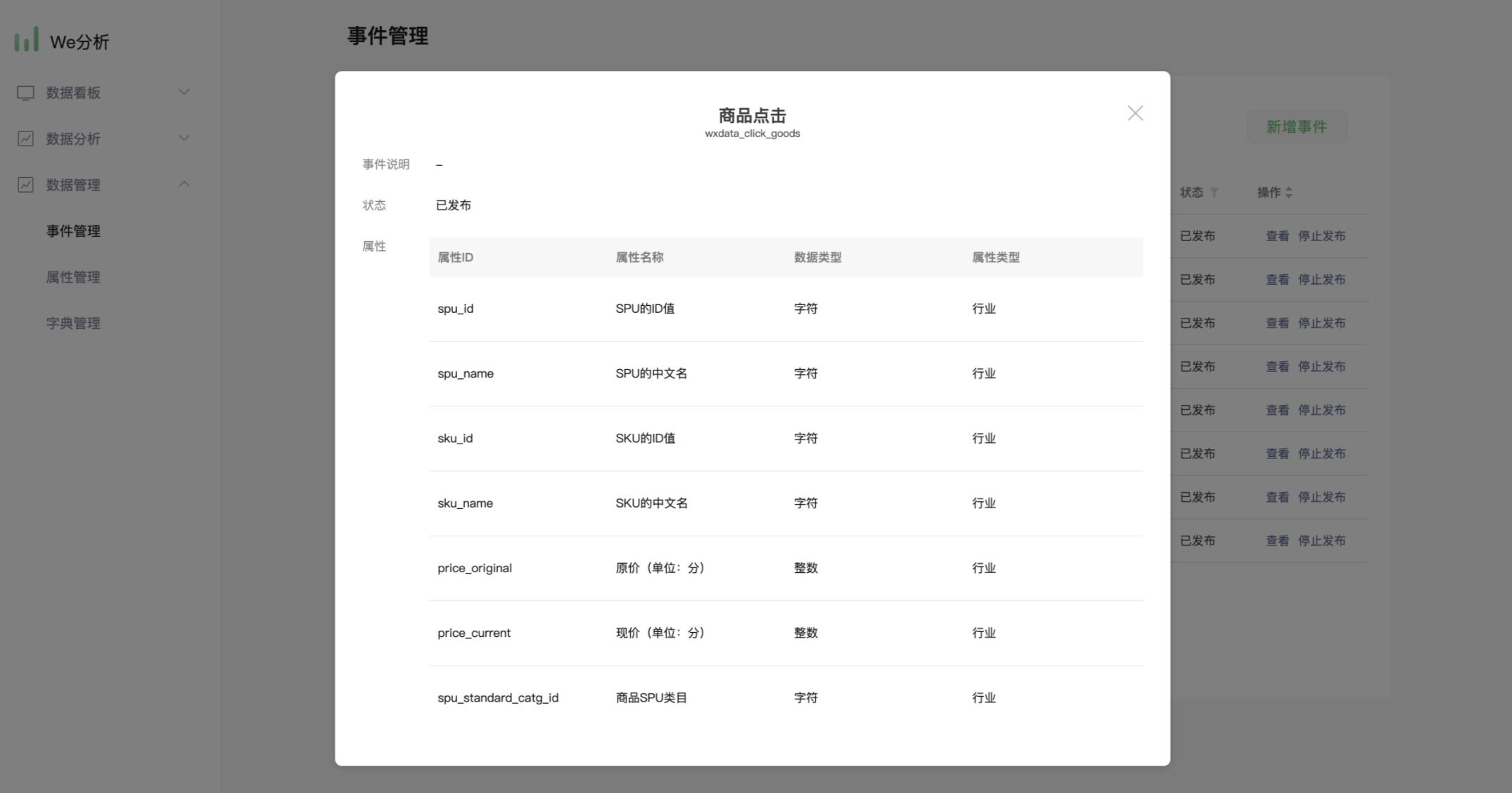Select the spu_id attribute row
The height and width of the screenshot is (793, 1512).
pos(786,309)
